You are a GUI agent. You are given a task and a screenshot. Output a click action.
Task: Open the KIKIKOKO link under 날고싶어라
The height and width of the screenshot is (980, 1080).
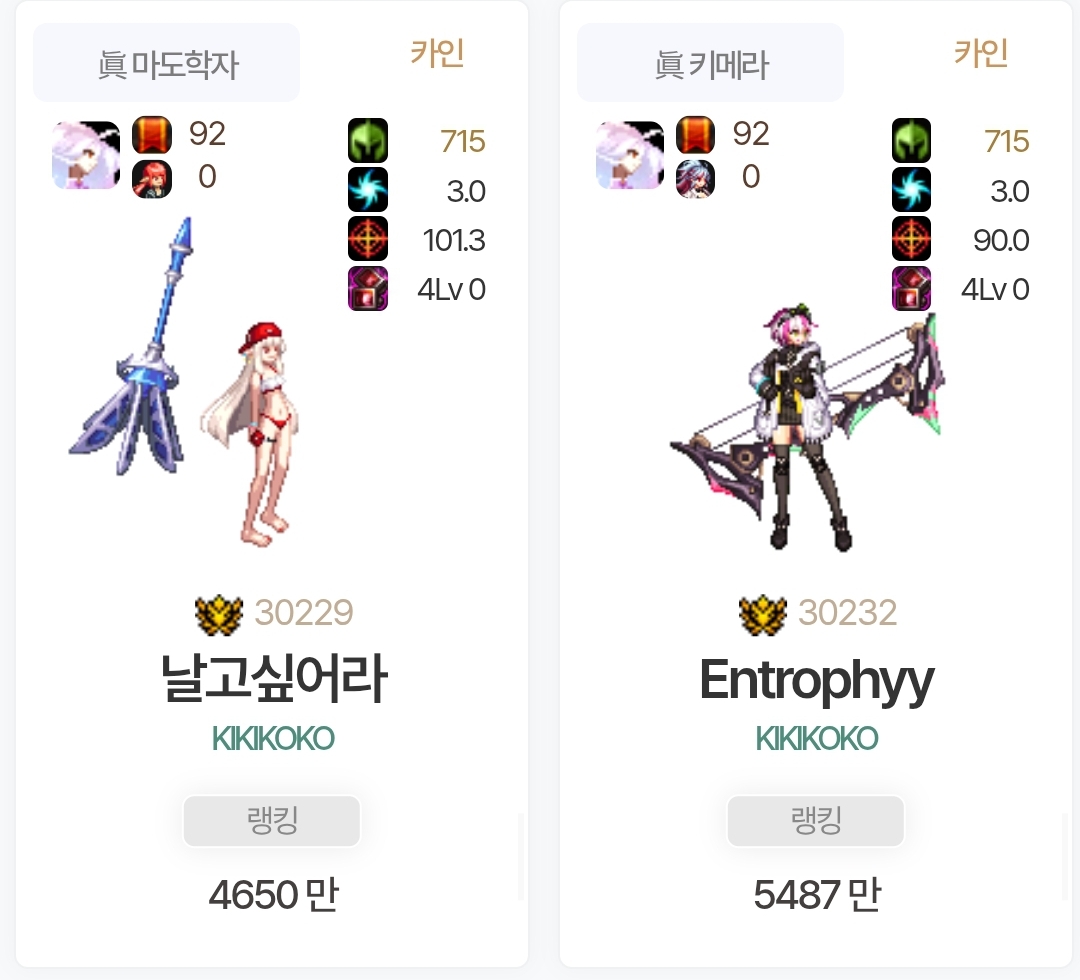[273, 739]
